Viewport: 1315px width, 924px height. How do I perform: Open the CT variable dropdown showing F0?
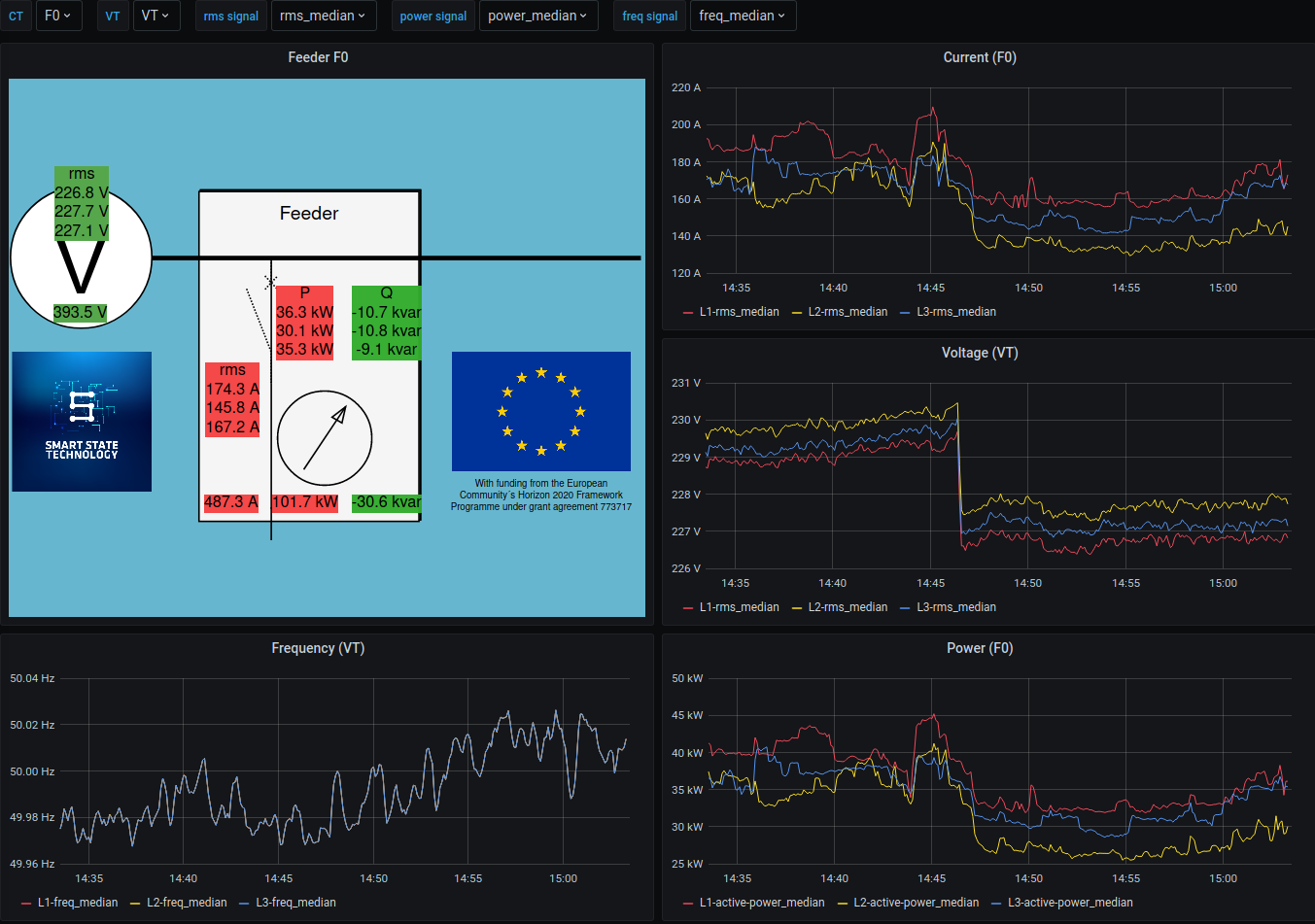pos(58,16)
